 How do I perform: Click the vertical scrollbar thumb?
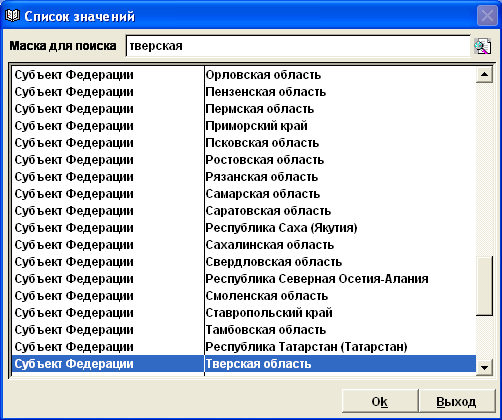[x=484, y=285]
